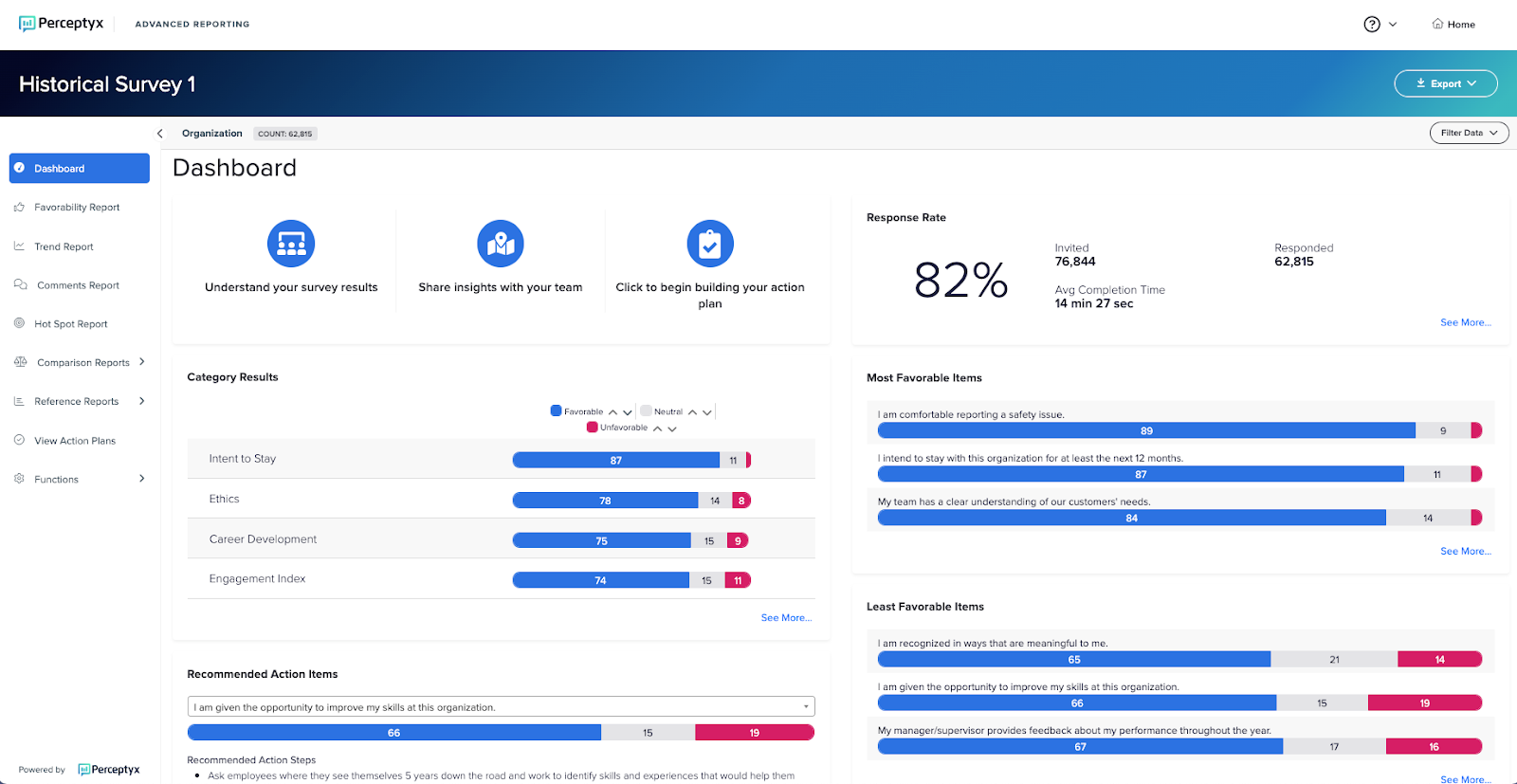This screenshot has width=1517, height=784.
Task: Click Career Development neutral segment 15
Action: coord(709,540)
